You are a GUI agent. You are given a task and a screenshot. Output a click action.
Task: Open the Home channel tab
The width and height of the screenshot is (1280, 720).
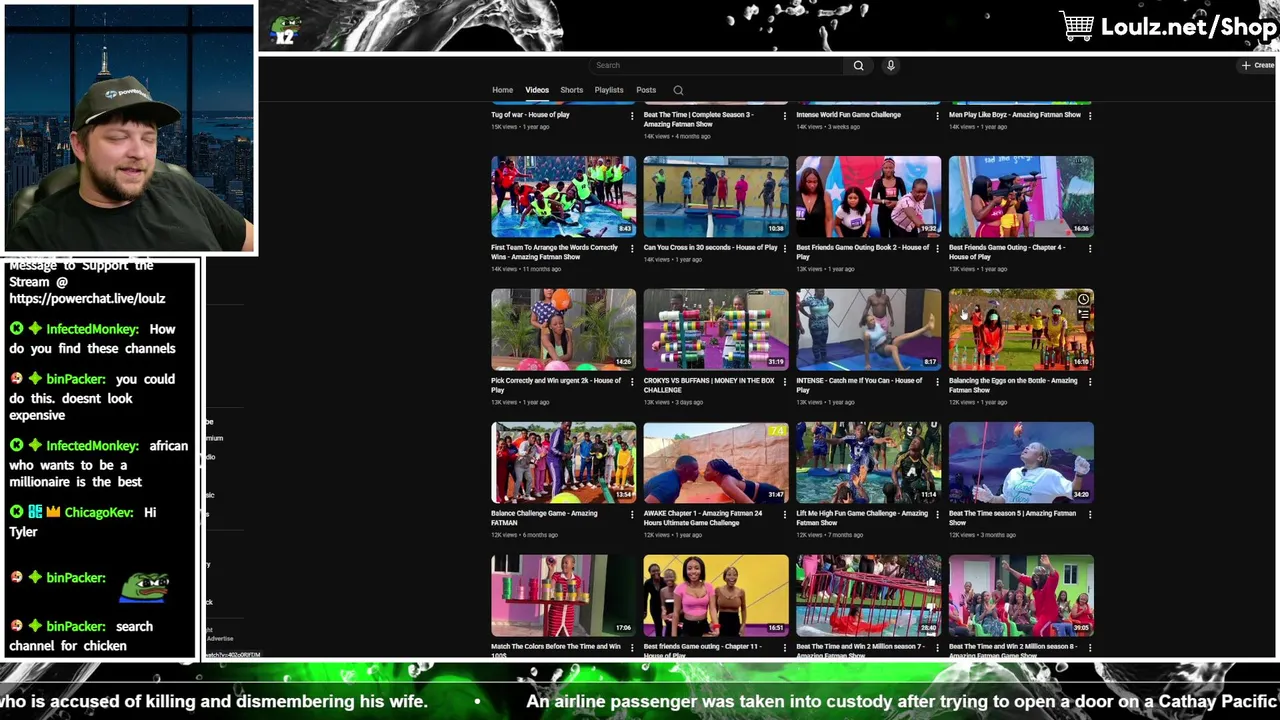pyautogui.click(x=502, y=90)
